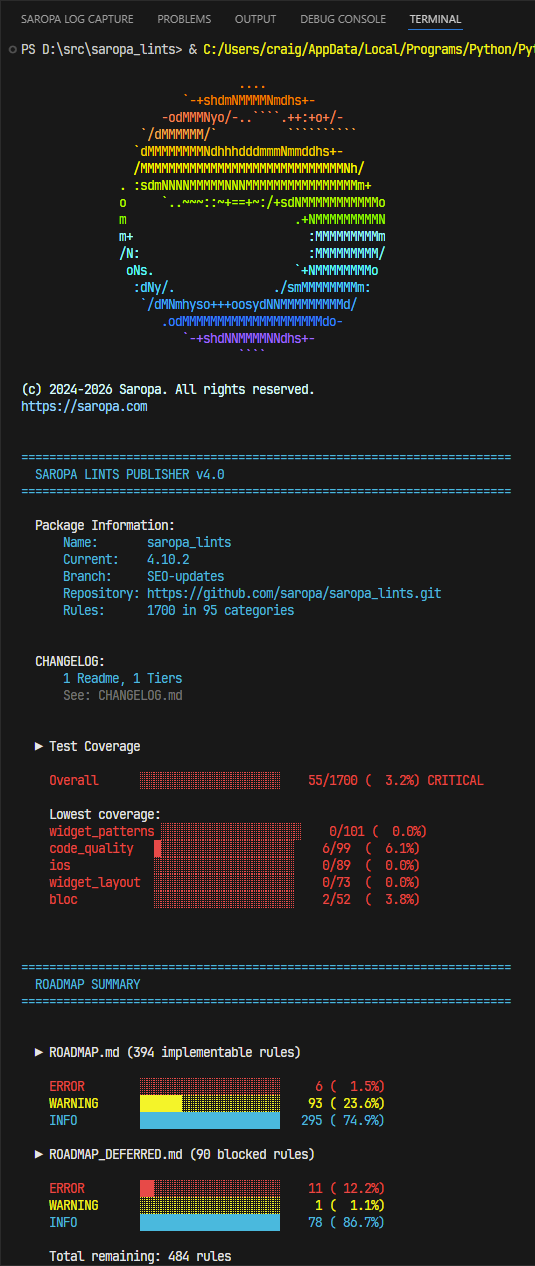Click the code_quality coverage bar
Image resolution: width=535 pixels, height=1266 pixels.
point(224,848)
